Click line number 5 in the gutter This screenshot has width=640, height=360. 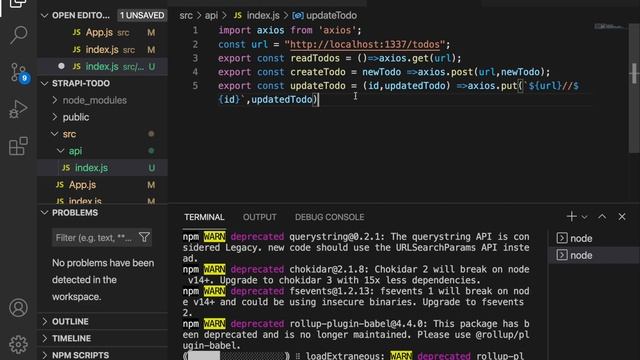[195, 86]
